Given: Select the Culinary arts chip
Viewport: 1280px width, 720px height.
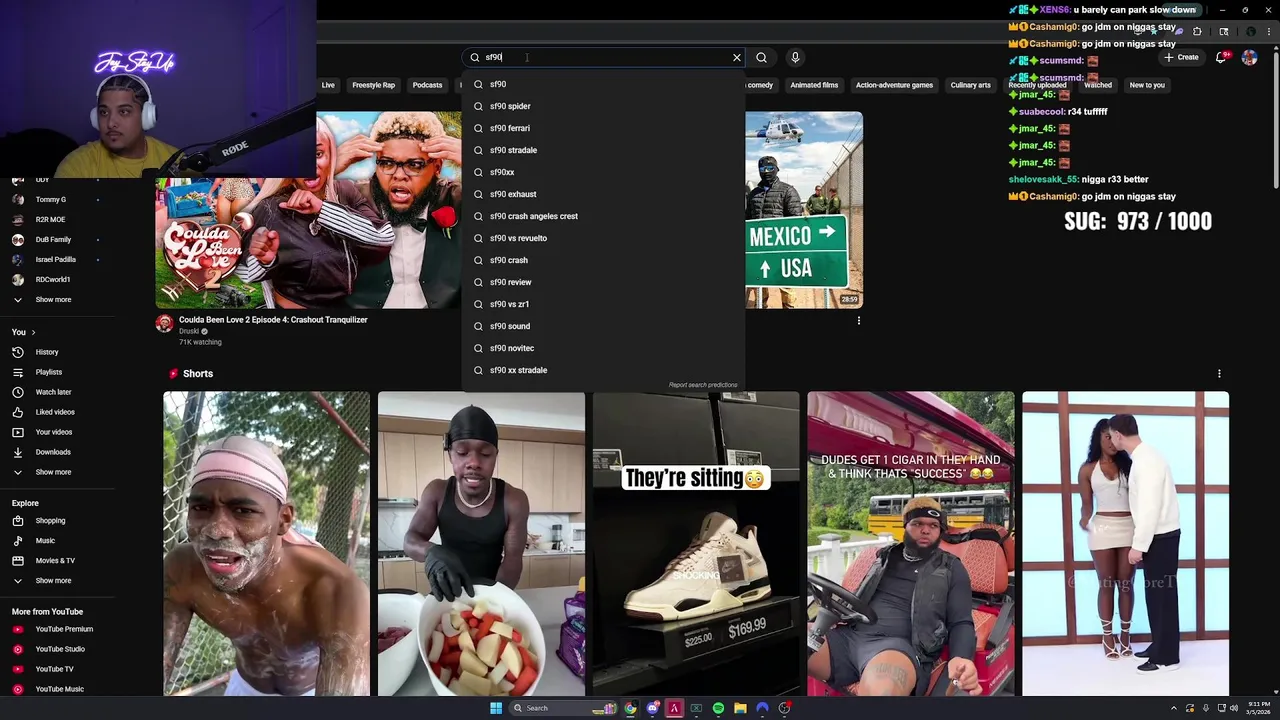Looking at the screenshot, I should (970, 85).
